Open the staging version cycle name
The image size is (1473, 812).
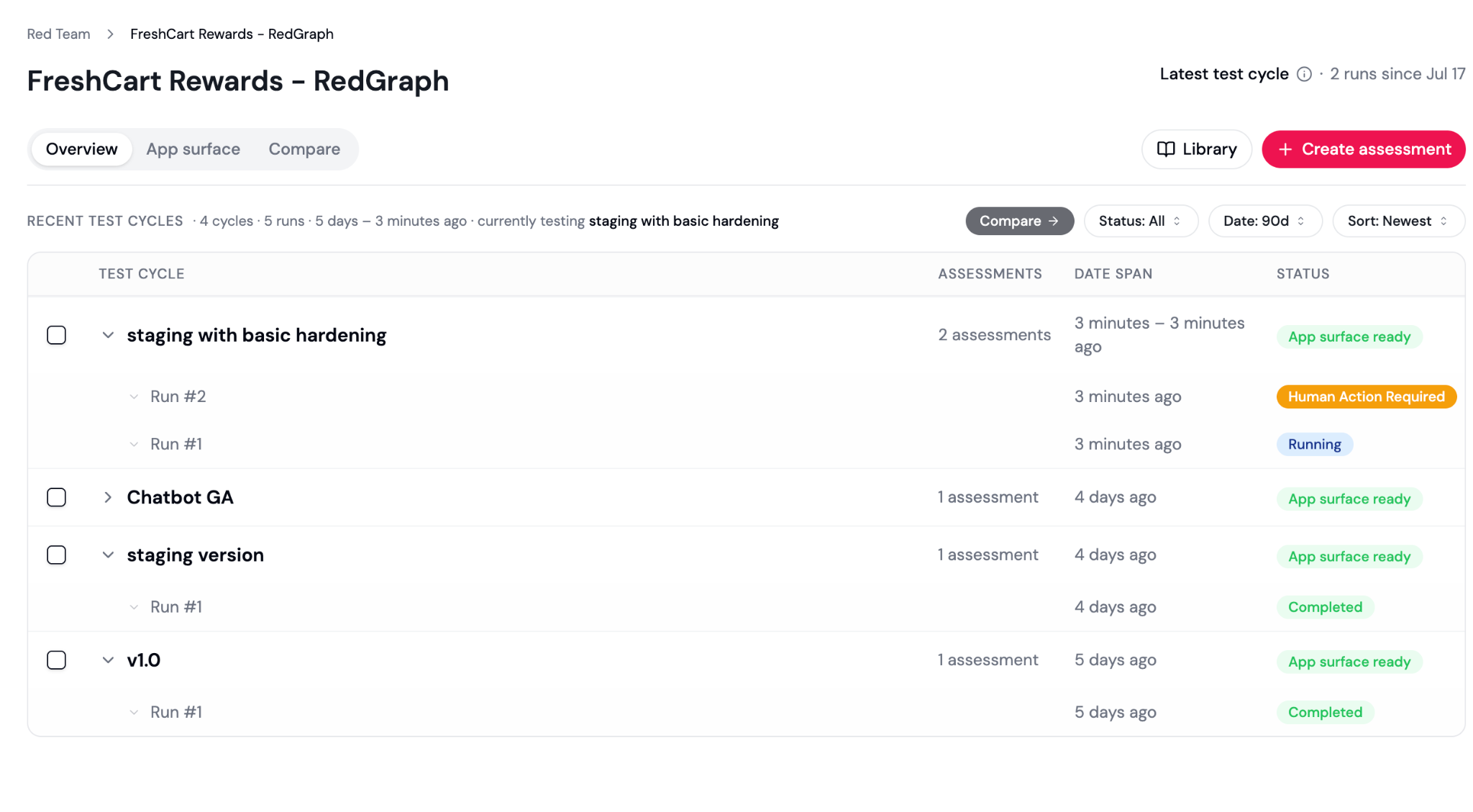pyautogui.click(x=196, y=555)
